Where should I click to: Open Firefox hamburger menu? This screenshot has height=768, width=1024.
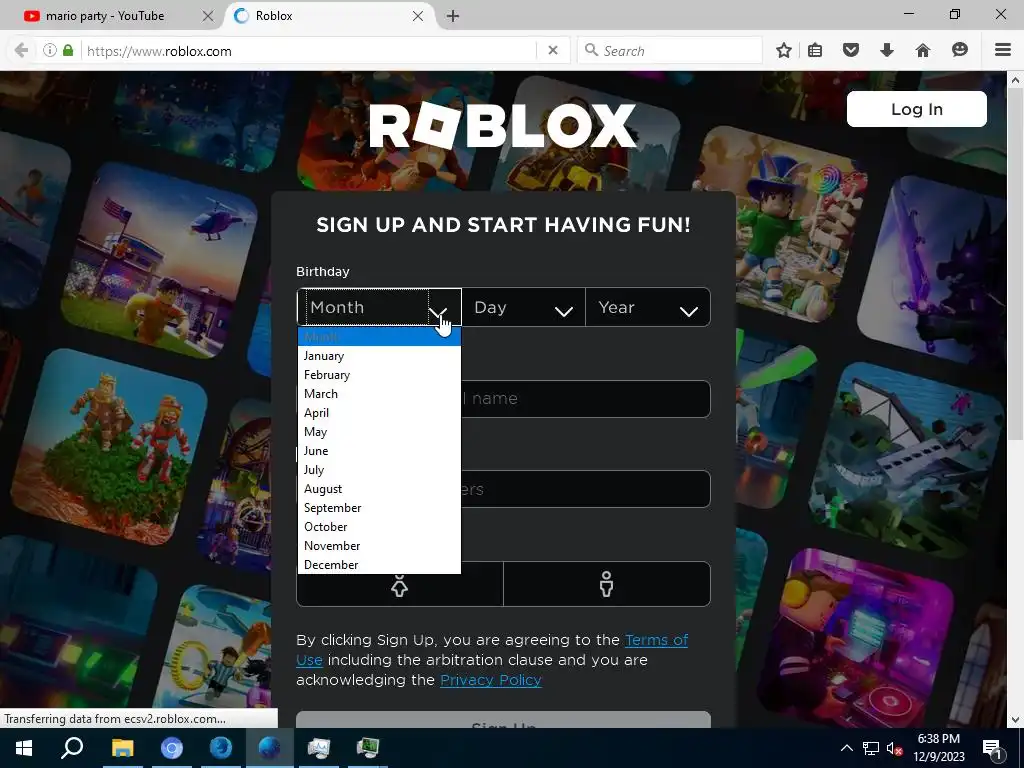pos(1003,50)
